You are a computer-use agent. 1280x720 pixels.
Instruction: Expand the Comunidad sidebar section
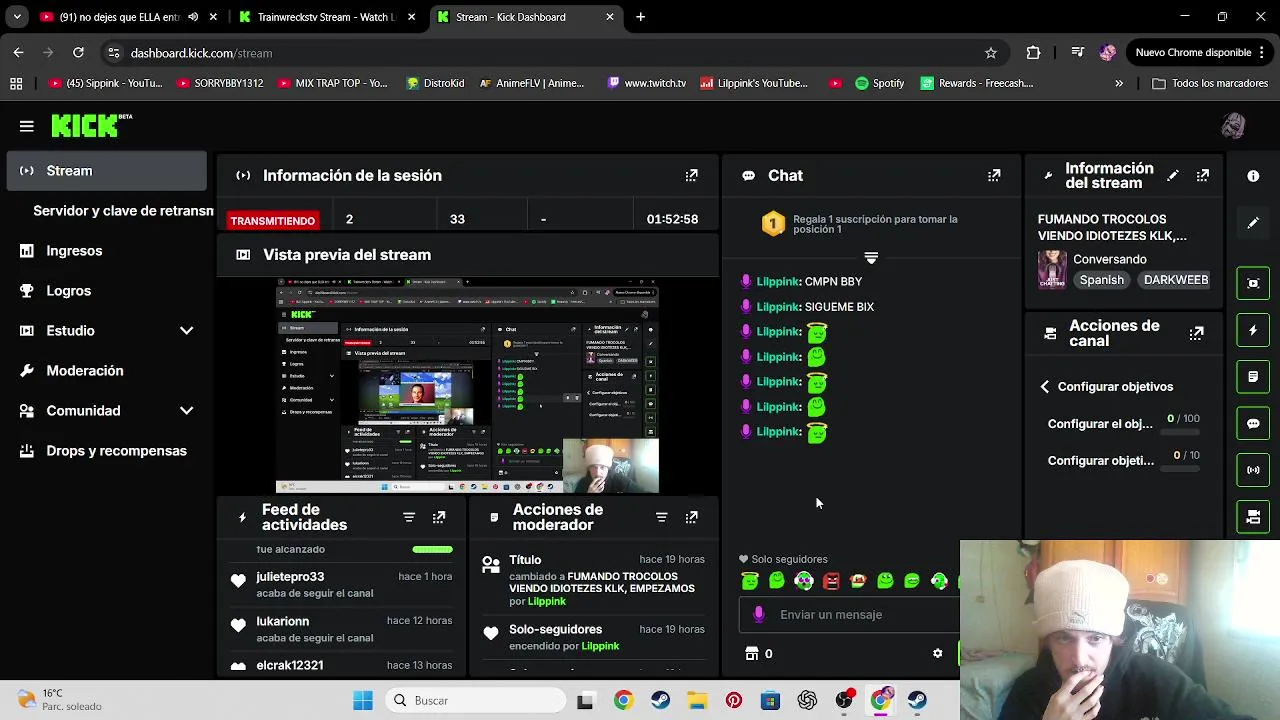tap(186, 410)
